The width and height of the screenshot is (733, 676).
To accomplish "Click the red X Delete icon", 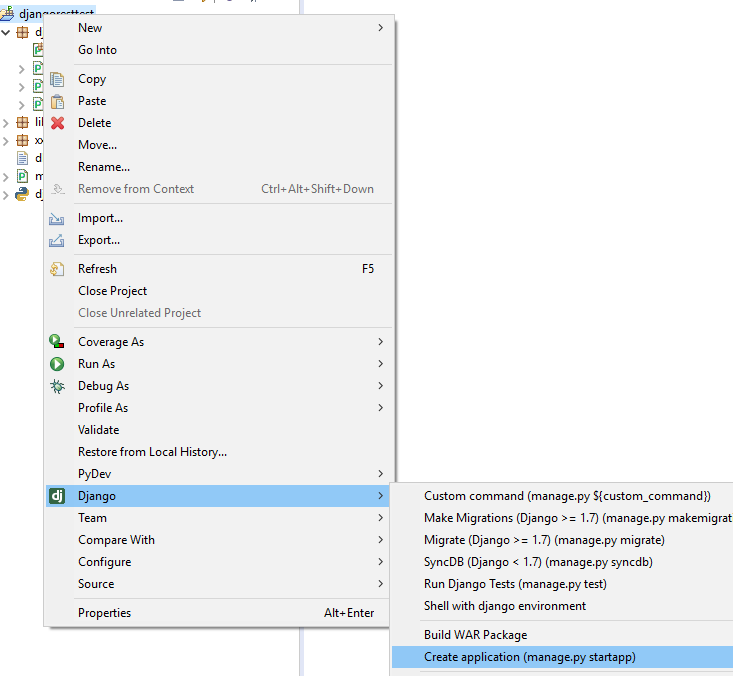I will [x=57, y=123].
